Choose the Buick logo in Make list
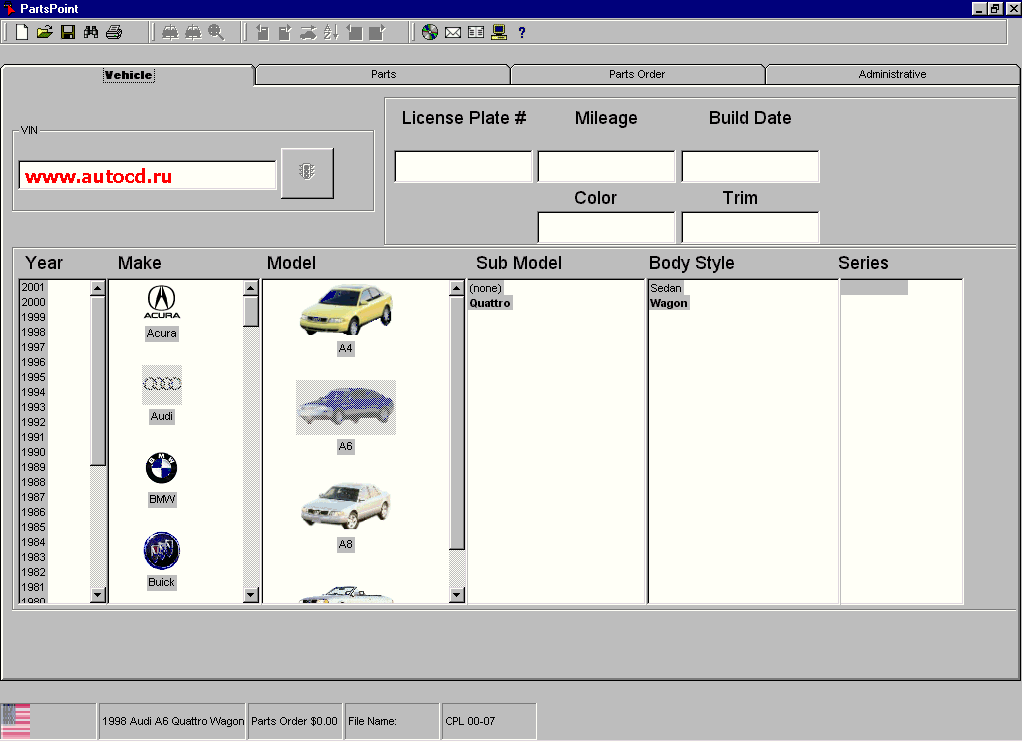Viewport: 1022px width, 742px height. pyautogui.click(x=162, y=550)
